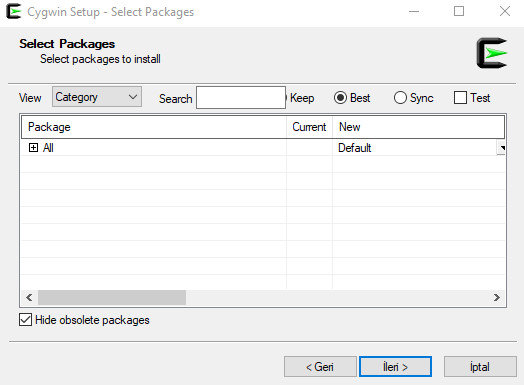
Task: Close the Cygwin Setup window
Action: (x=505, y=12)
